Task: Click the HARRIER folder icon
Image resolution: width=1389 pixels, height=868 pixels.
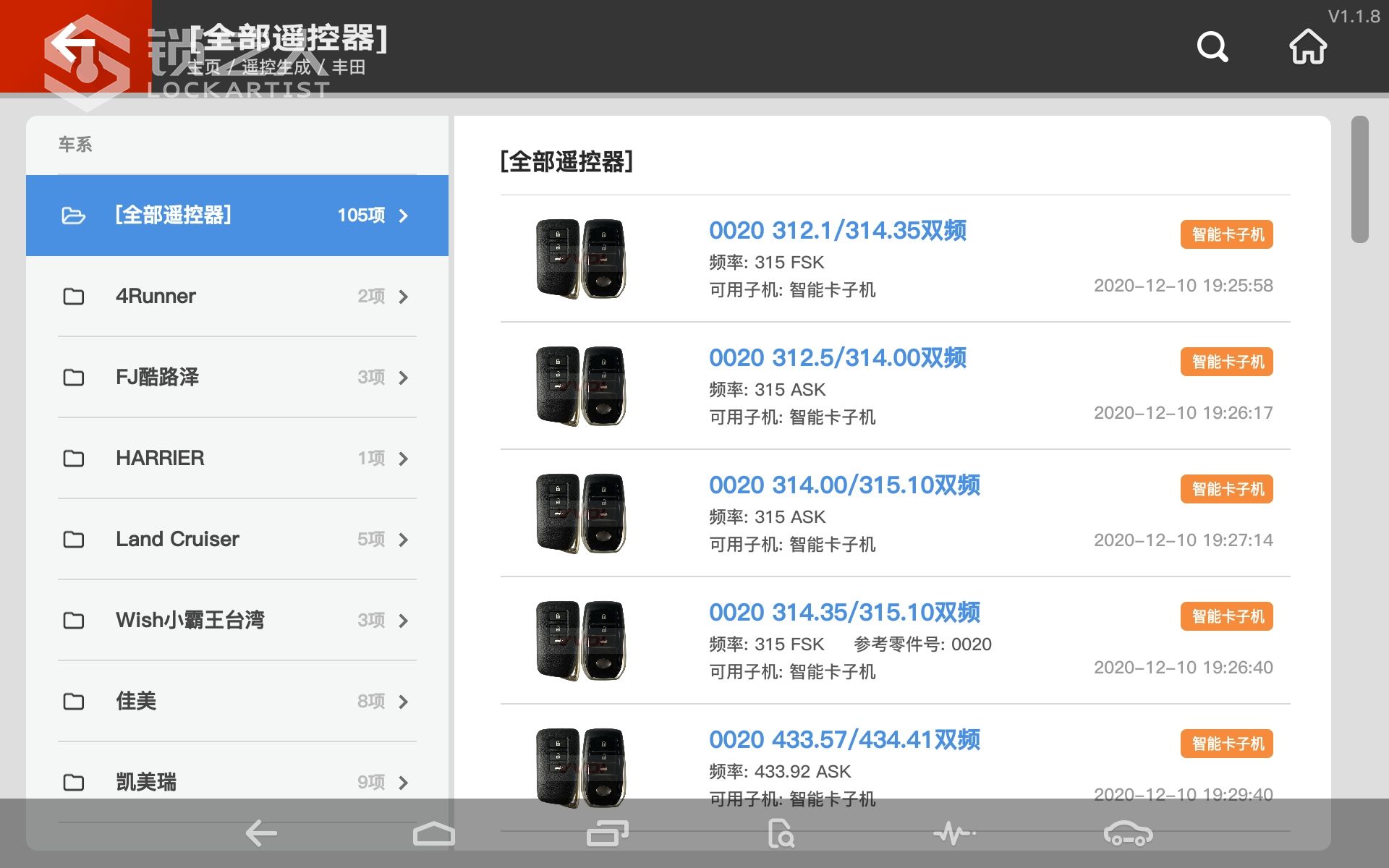Action: 74,459
